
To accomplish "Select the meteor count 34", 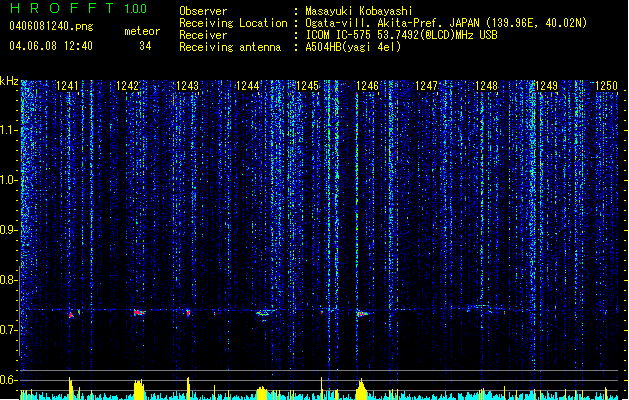I will click(145, 46).
